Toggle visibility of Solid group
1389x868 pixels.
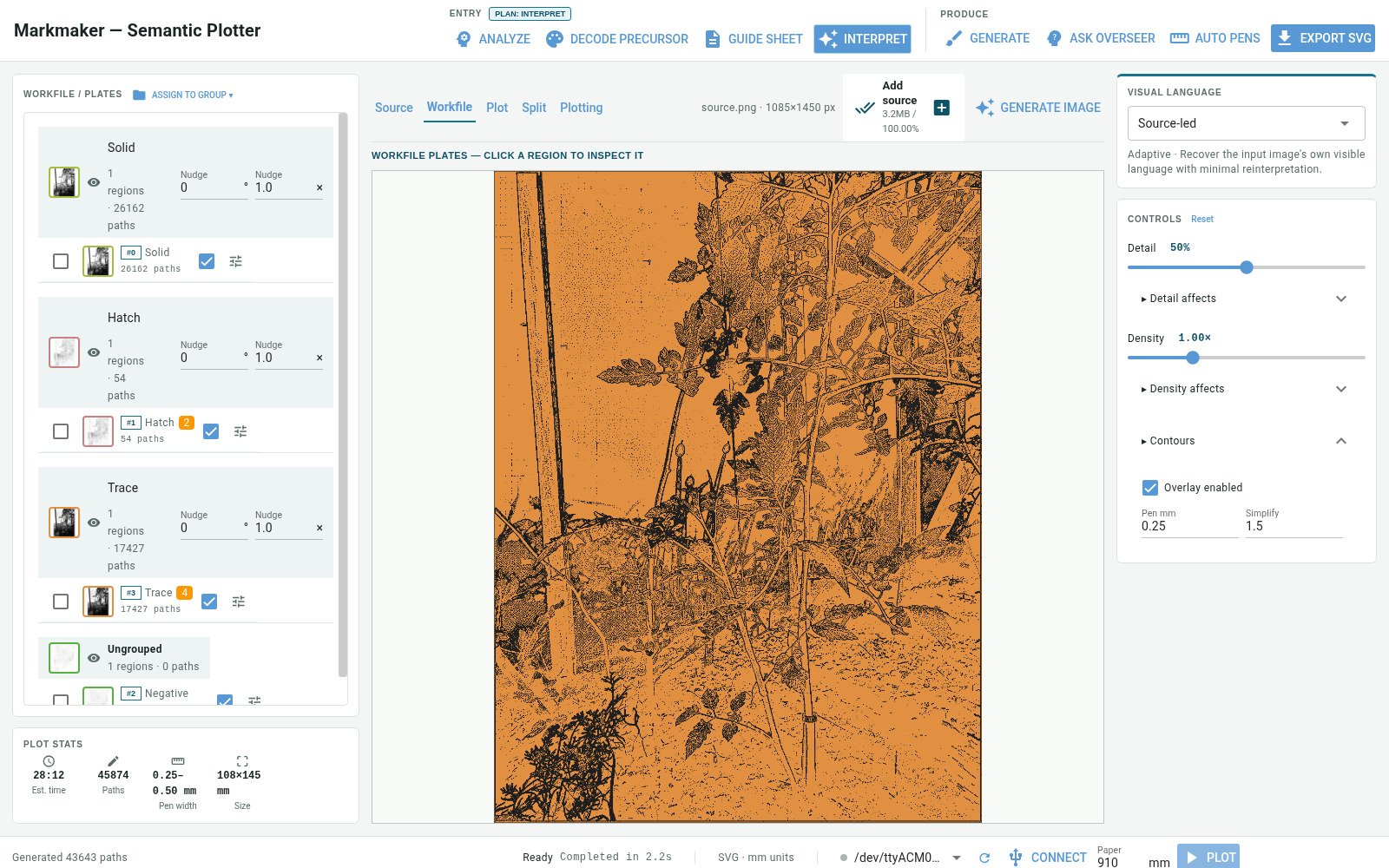94,182
